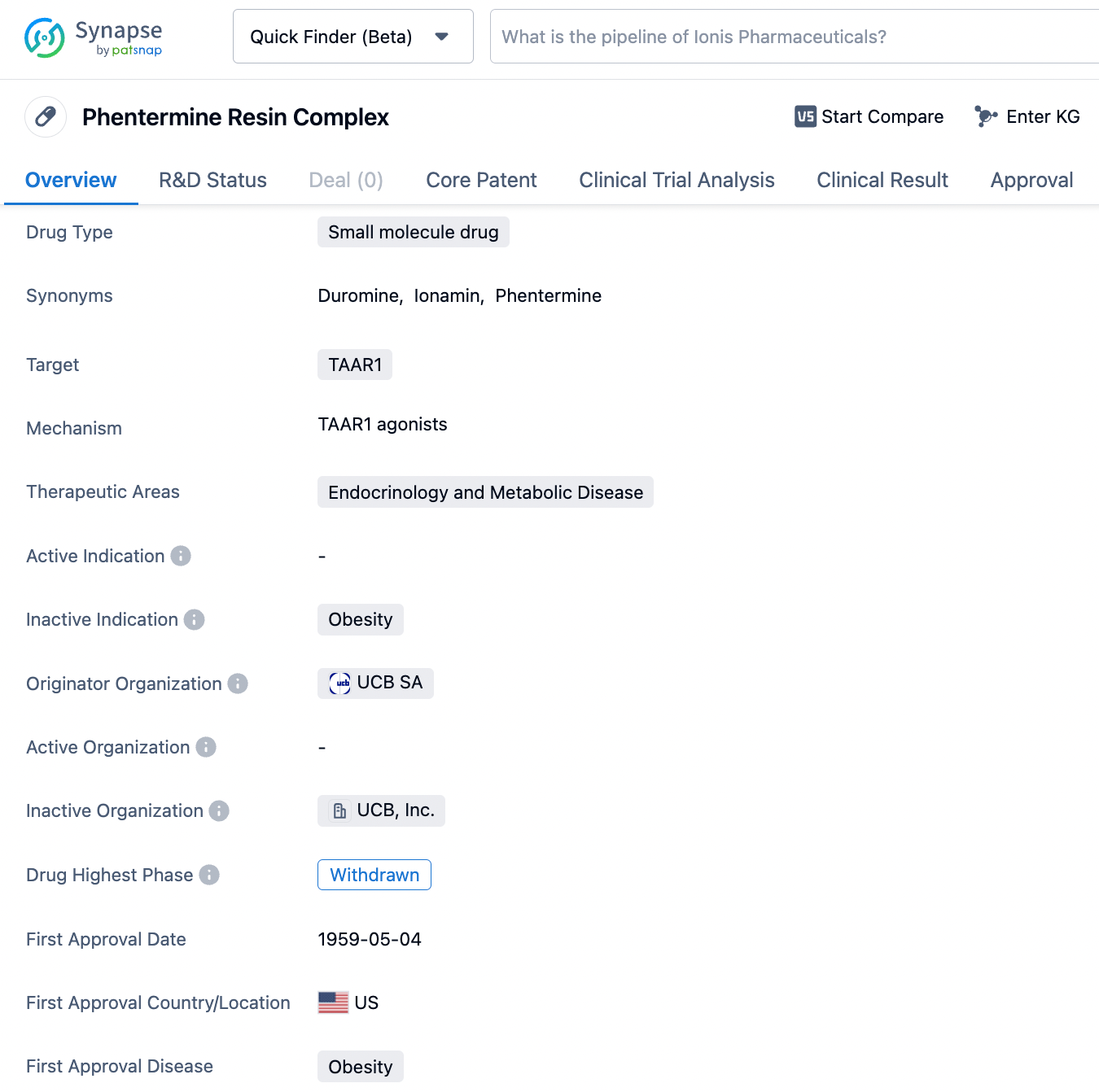Click the Synapse by Patsnap logo
The height and width of the screenshot is (1092, 1099).
pyautogui.click(x=93, y=37)
